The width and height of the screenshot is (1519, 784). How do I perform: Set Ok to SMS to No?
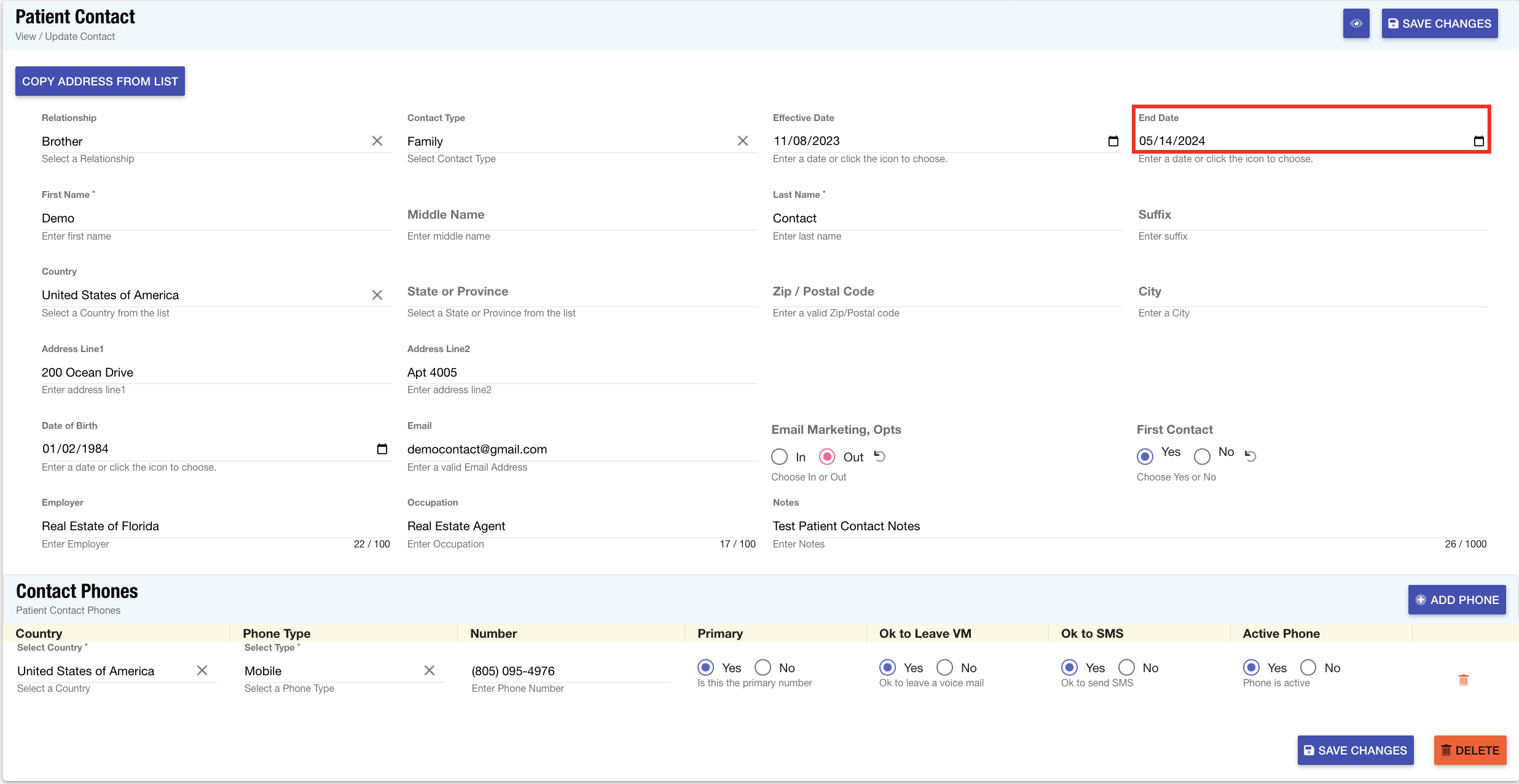pos(1126,667)
